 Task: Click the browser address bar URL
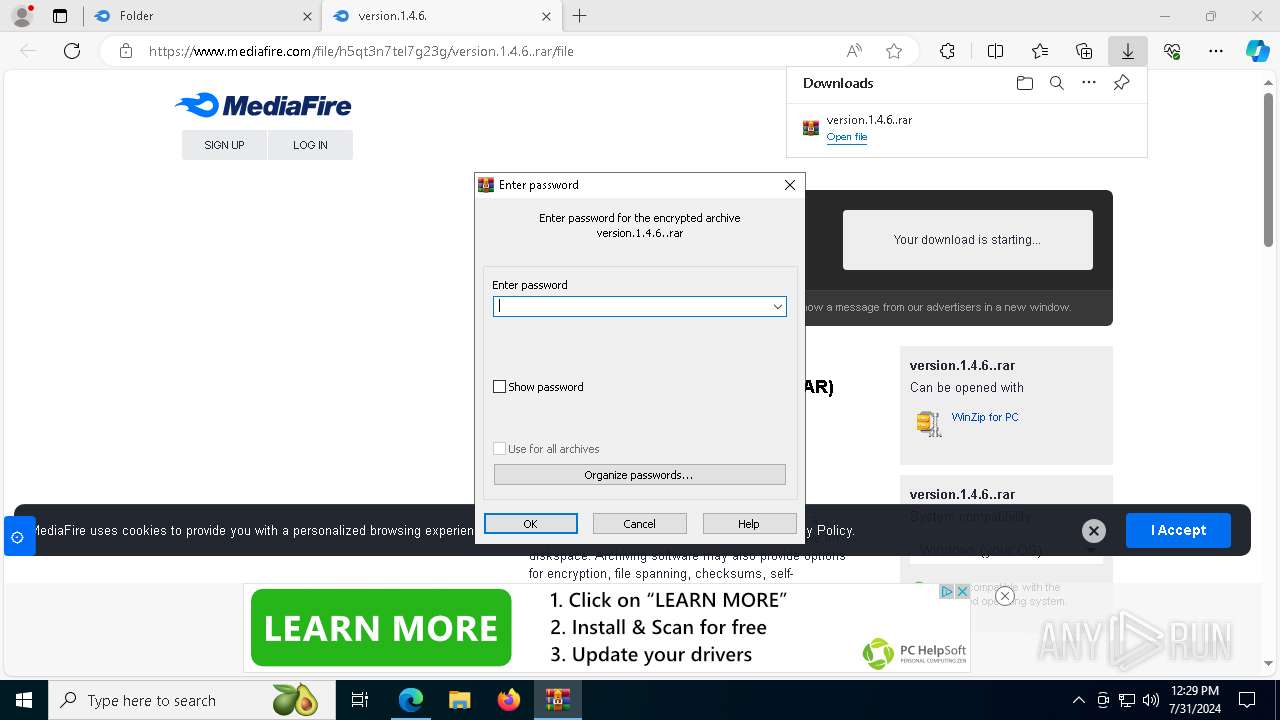coord(361,51)
